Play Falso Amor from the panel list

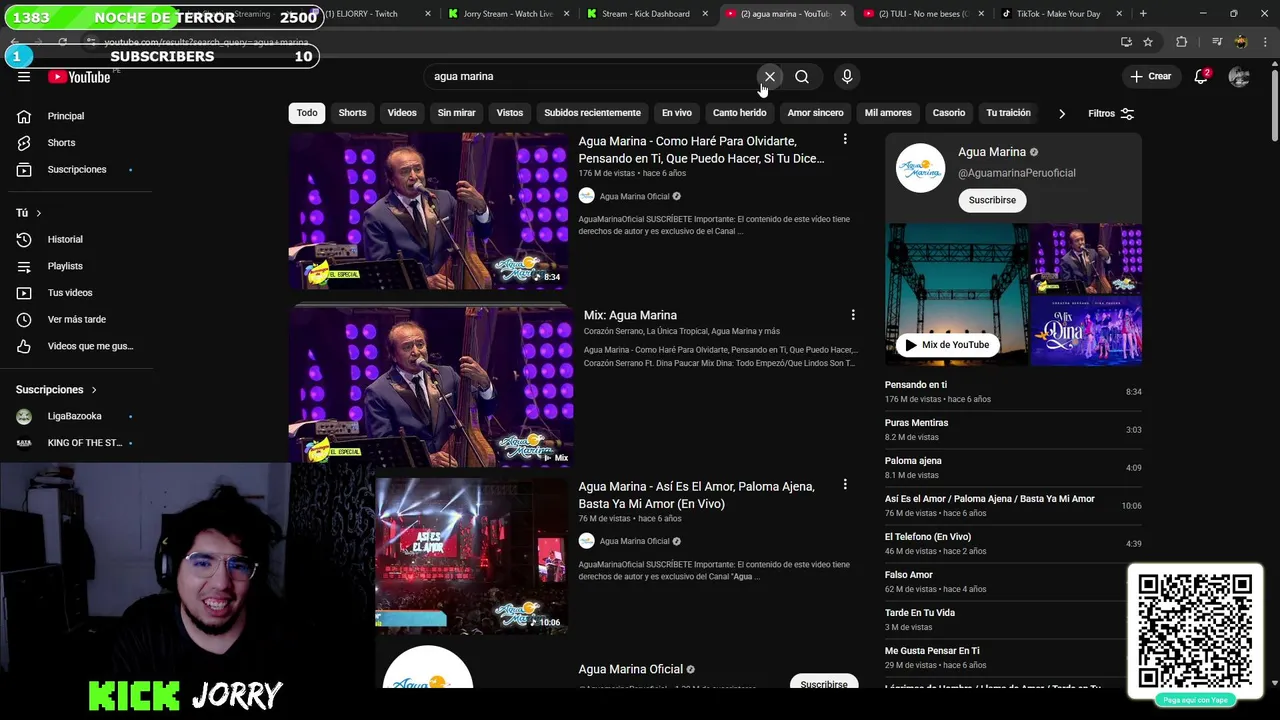1005,581
